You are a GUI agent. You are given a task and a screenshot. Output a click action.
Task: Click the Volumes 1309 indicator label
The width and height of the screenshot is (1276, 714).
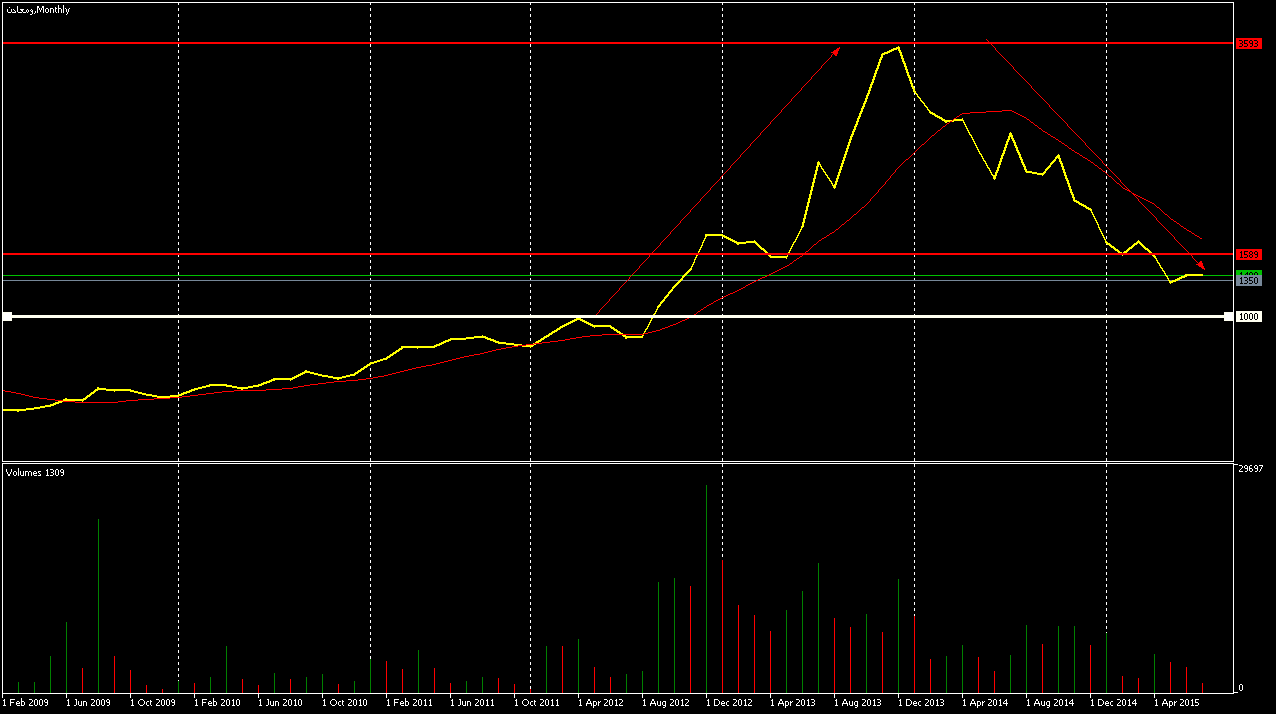click(x=35, y=472)
